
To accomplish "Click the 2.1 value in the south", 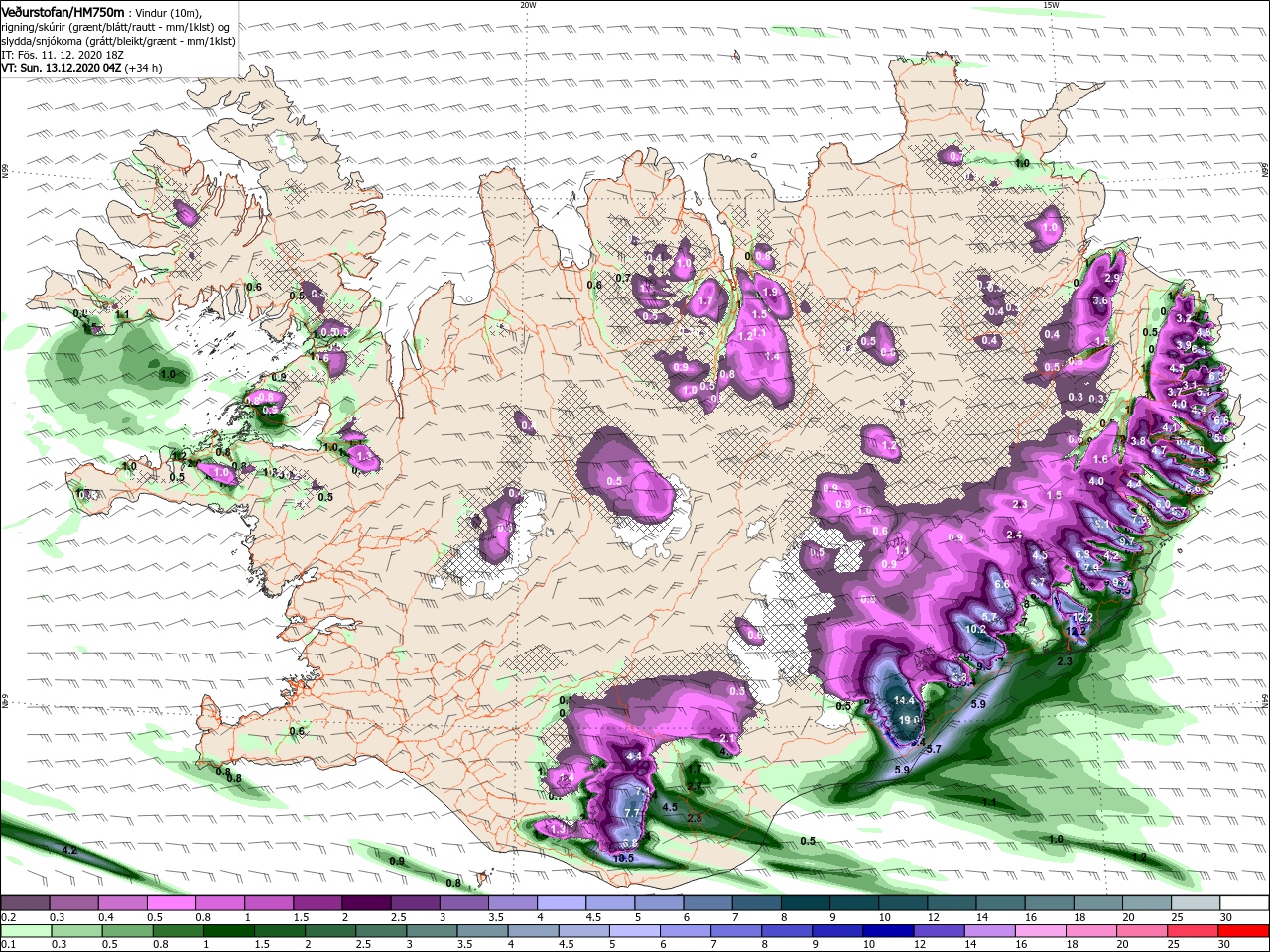I will point(727,738).
